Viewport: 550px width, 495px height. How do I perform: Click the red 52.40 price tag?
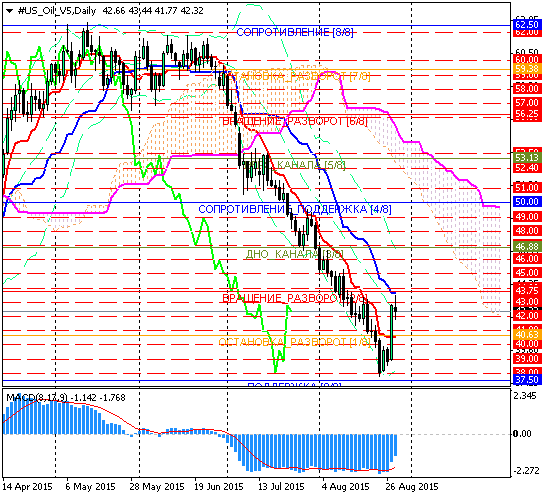click(x=527, y=167)
